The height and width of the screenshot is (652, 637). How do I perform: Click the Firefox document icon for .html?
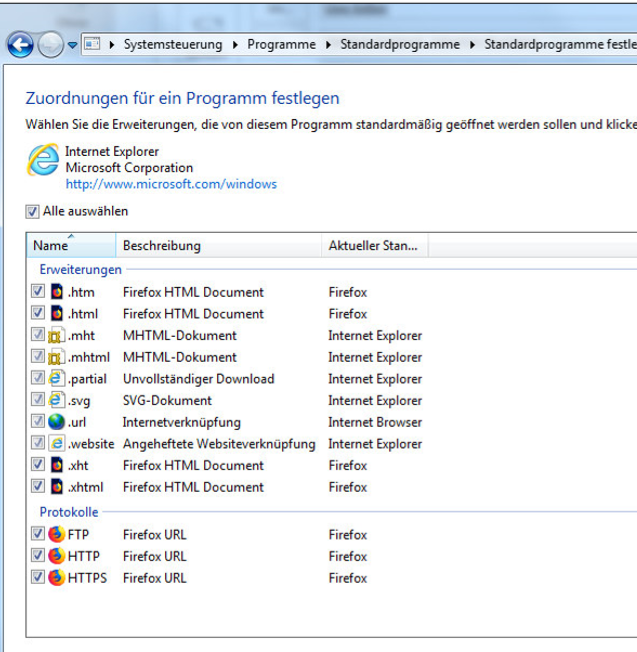click(x=57, y=313)
